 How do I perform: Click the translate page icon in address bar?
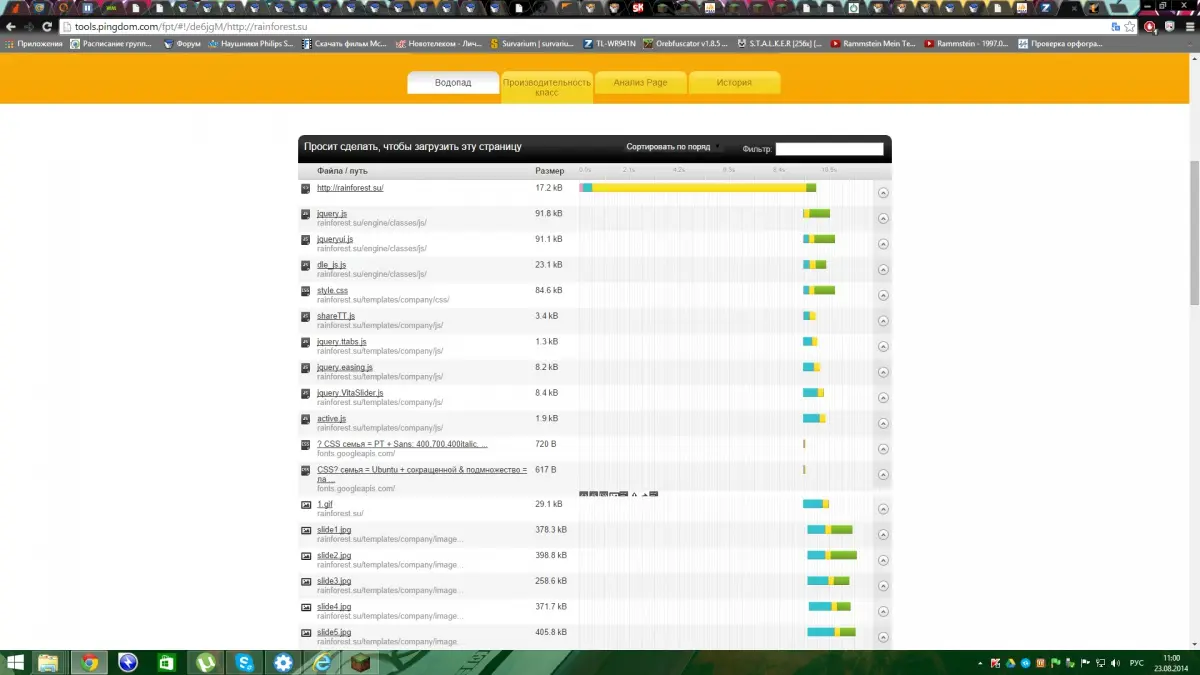coord(1114,27)
